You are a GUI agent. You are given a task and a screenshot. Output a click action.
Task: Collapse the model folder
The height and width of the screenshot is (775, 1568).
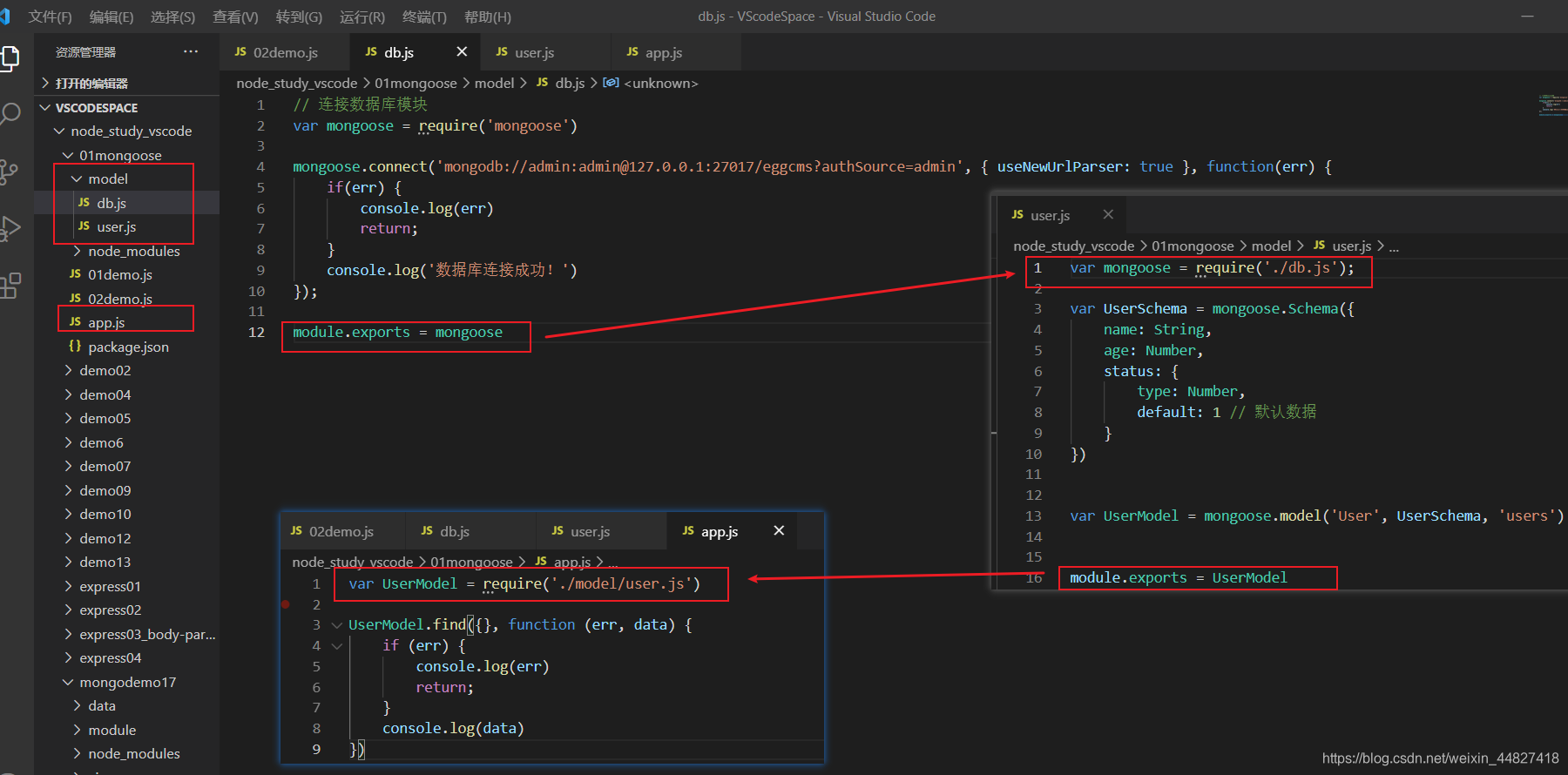pyautogui.click(x=77, y=179)
